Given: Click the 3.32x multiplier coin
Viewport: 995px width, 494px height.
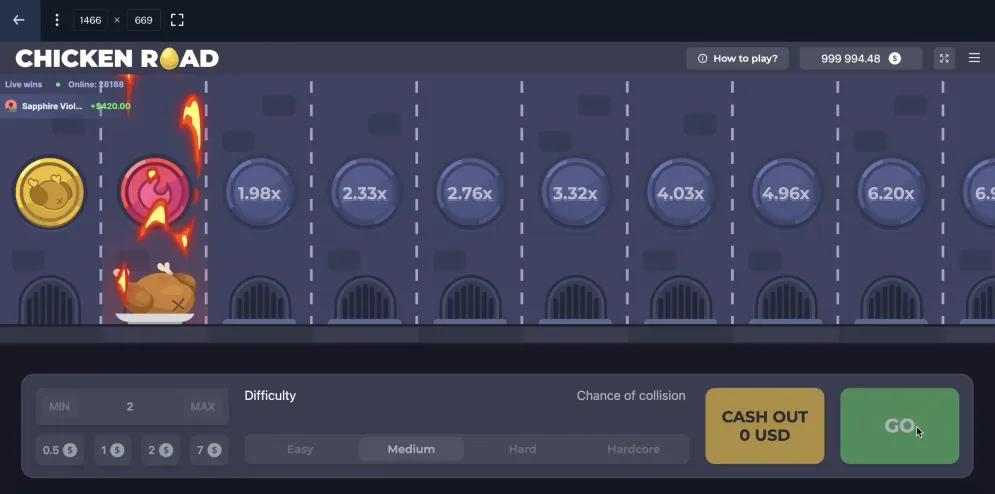Looking at the screenshot, I should (x=575, y=193).
